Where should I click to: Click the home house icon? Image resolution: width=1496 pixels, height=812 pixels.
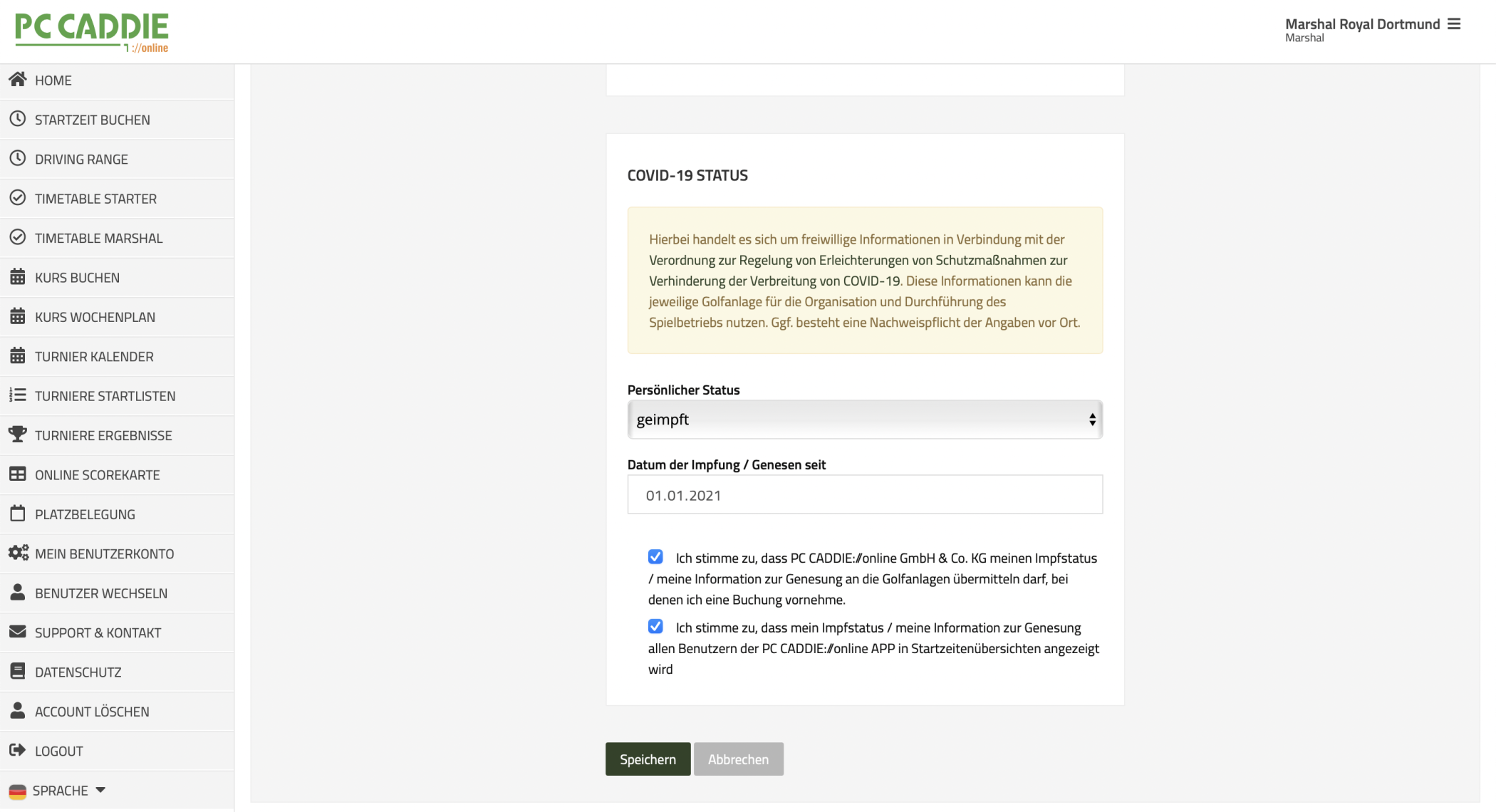18,80
